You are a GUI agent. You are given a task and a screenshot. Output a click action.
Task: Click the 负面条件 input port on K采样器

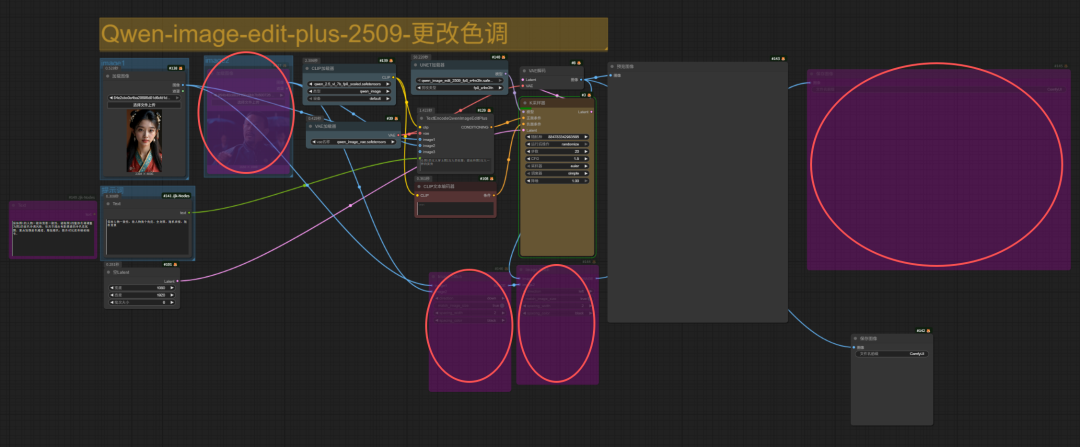pyautogui.click(x=523, y=124)
